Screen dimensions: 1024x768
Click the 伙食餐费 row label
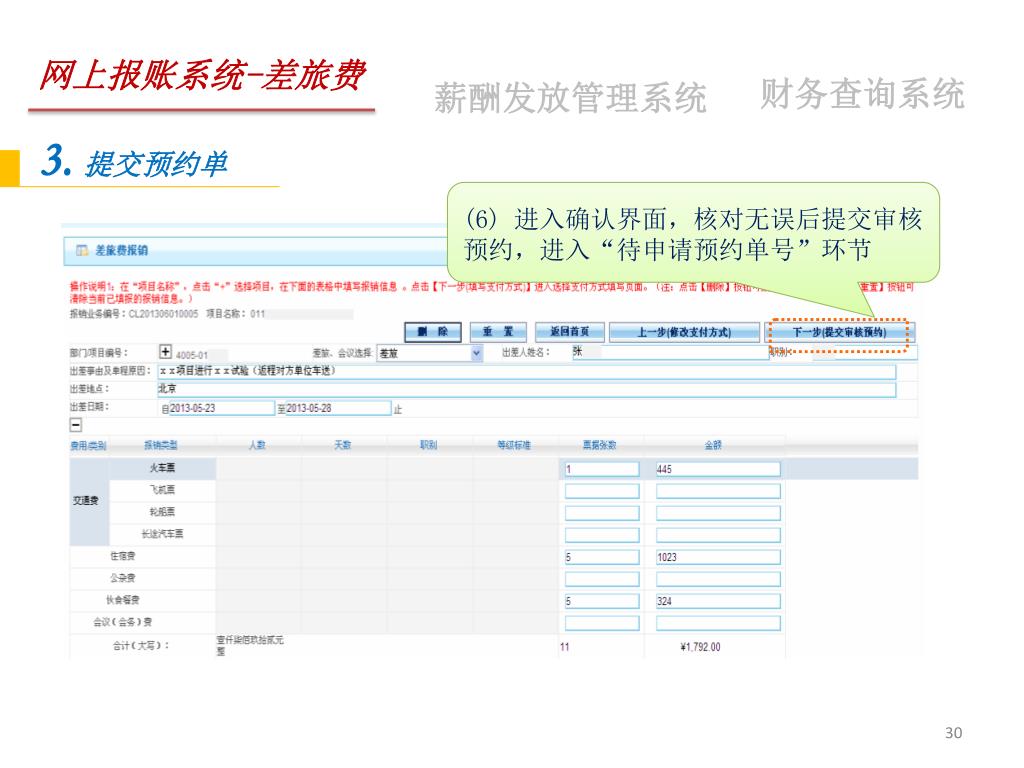coord(123,600)
